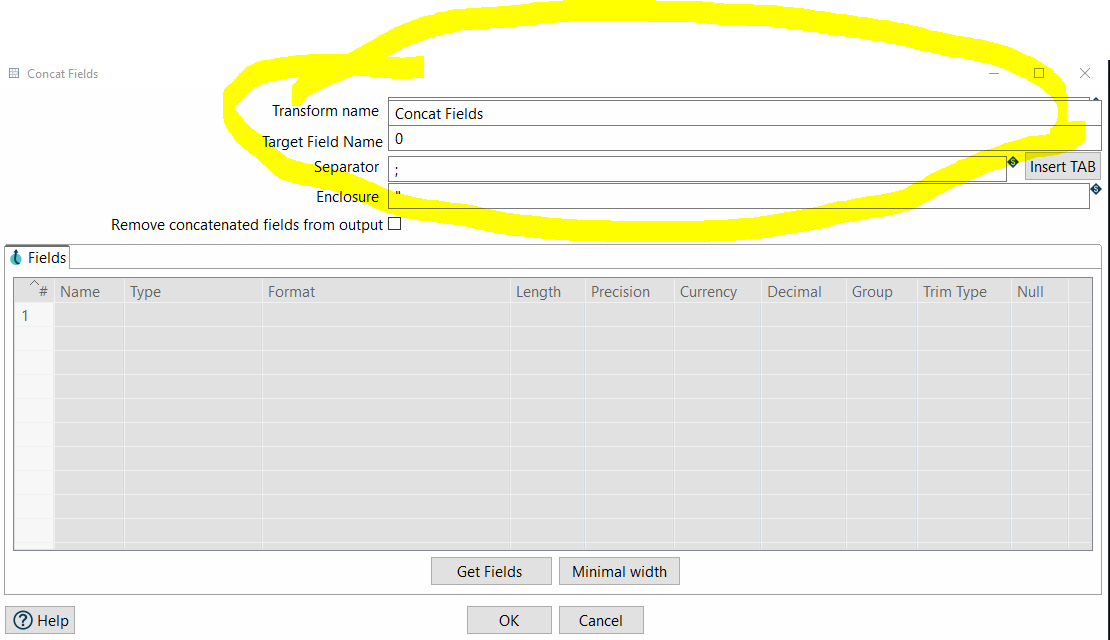
Task: Click the Currency column header
Action: tap(718, 291)
